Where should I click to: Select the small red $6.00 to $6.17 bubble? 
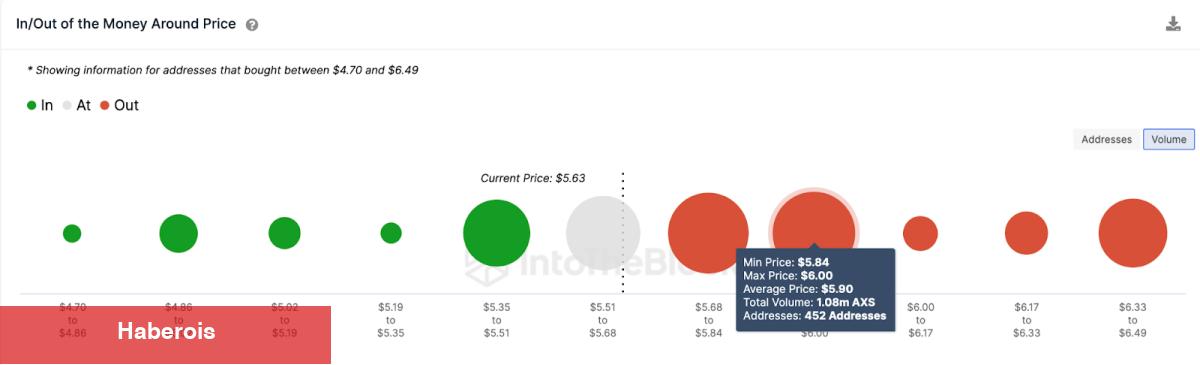tap(920, 233)
